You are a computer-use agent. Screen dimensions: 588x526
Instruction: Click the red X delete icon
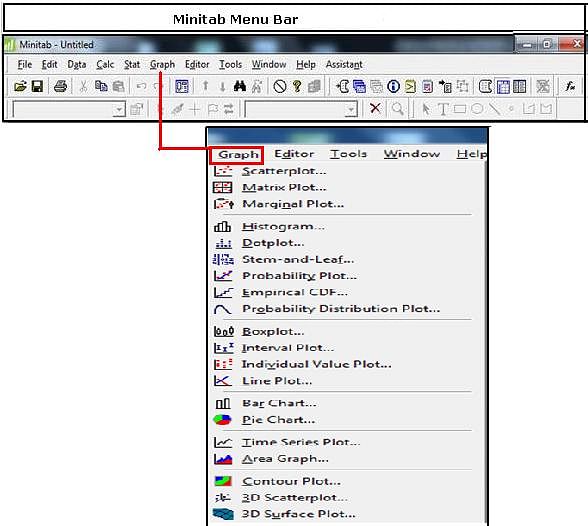point(375,108)
